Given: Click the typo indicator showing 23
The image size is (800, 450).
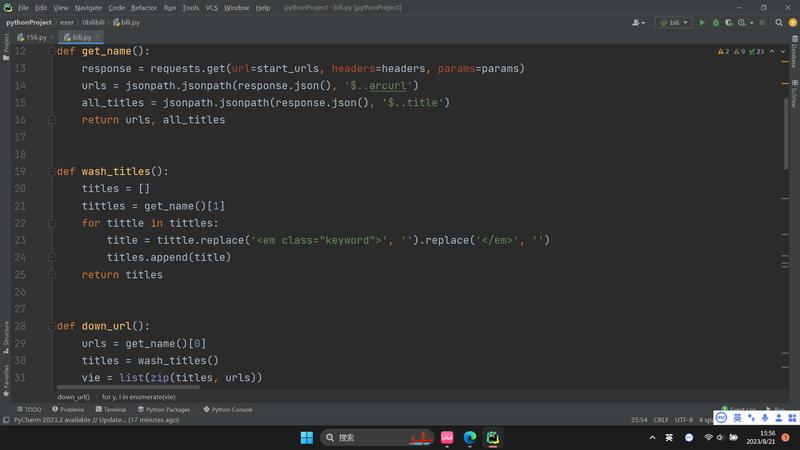Looking at the screenshot, I should 757,52.
